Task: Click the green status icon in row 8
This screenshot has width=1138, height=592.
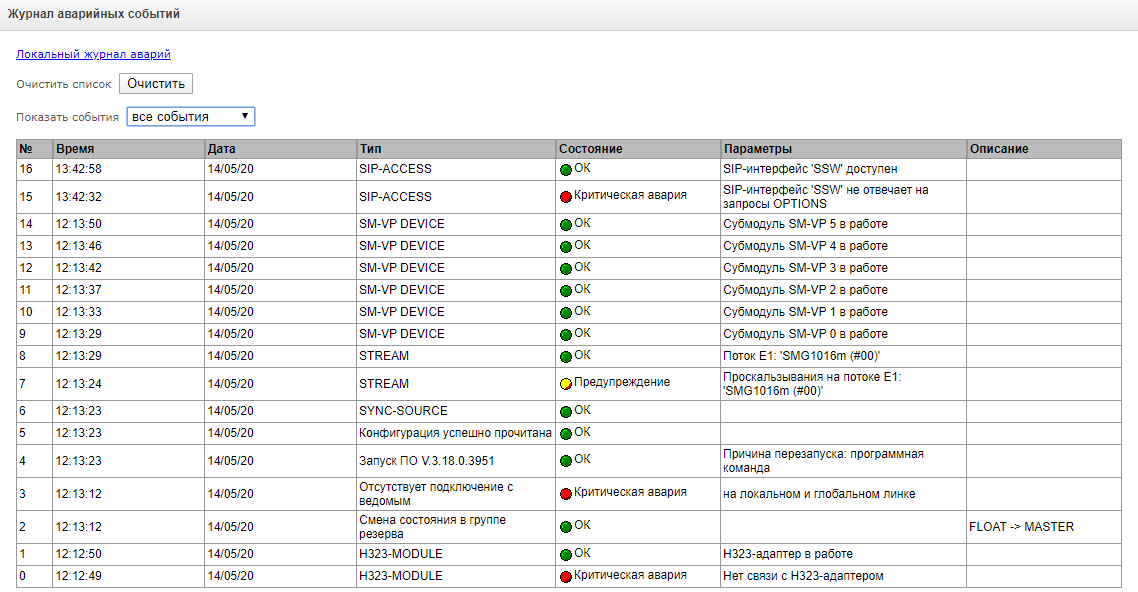Action: click(566, 357)
